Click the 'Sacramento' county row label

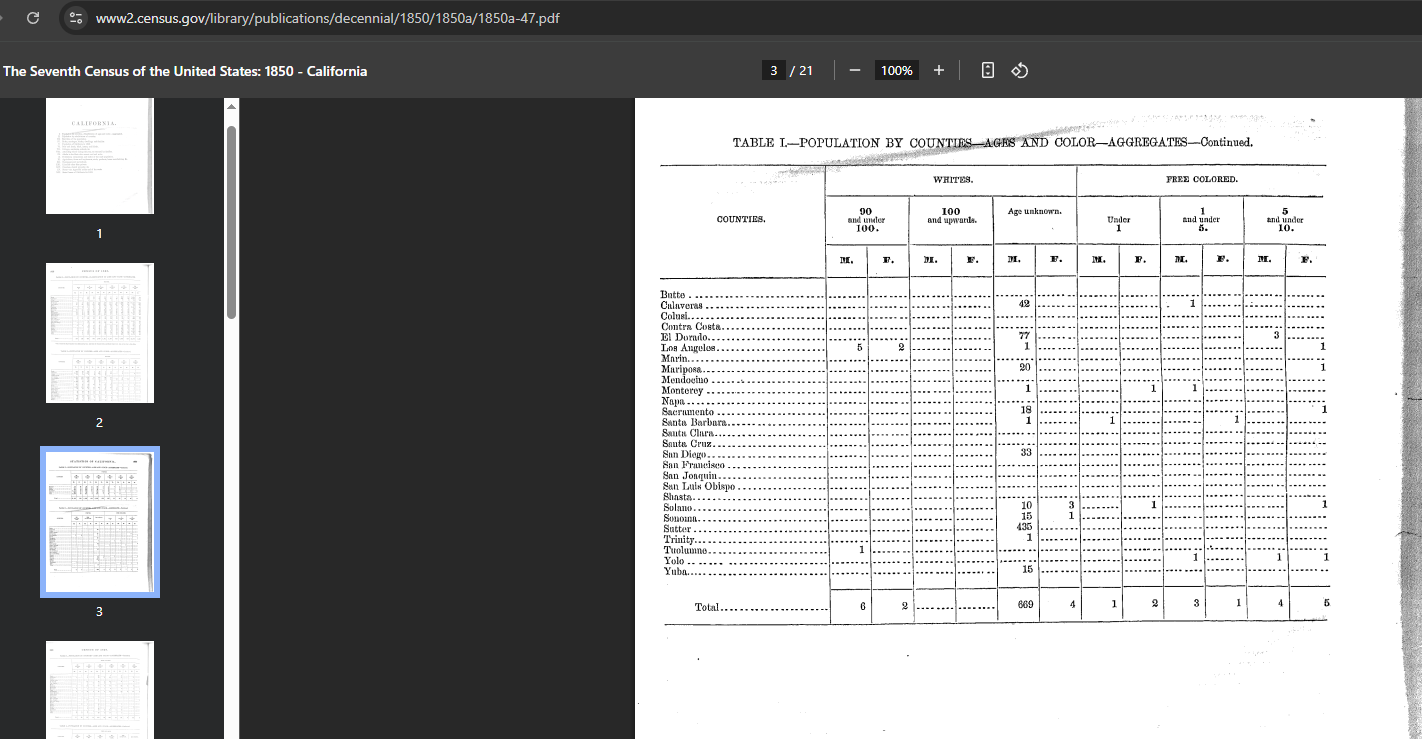[687, 412]
